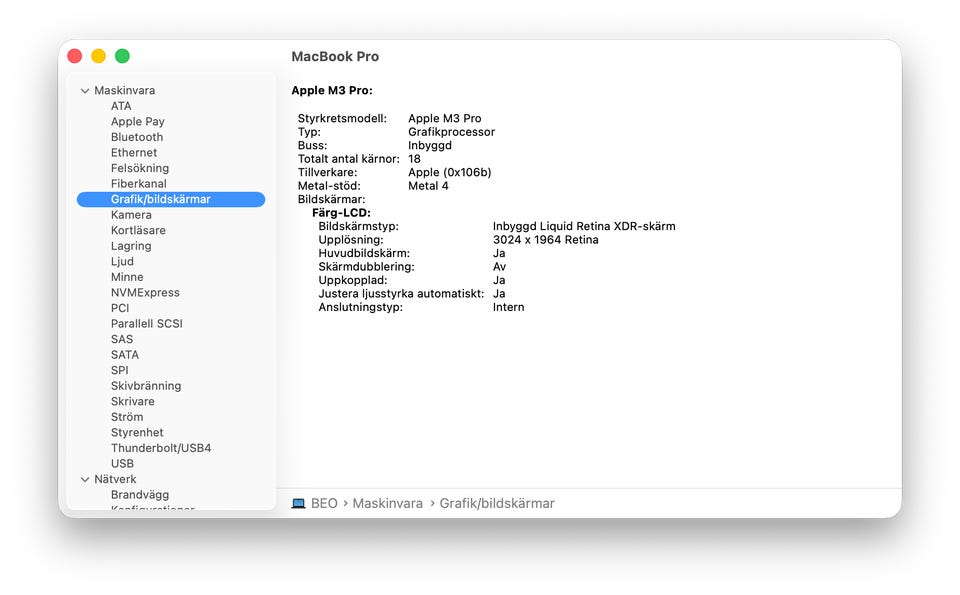Click the Intern connection type value
The height and width of the screenshot is (595, 960).
[x=508, y=307]
